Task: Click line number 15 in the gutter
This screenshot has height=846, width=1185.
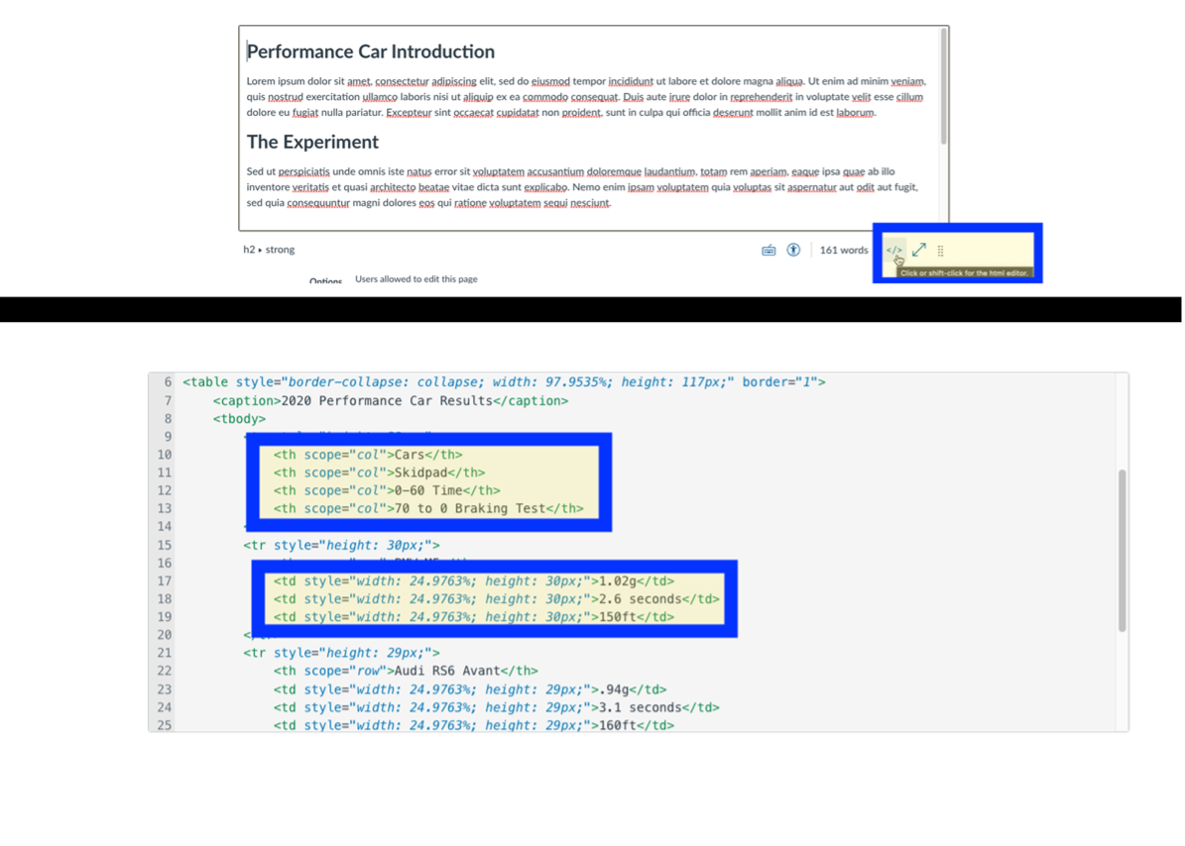Action: [x=164, y=545]
